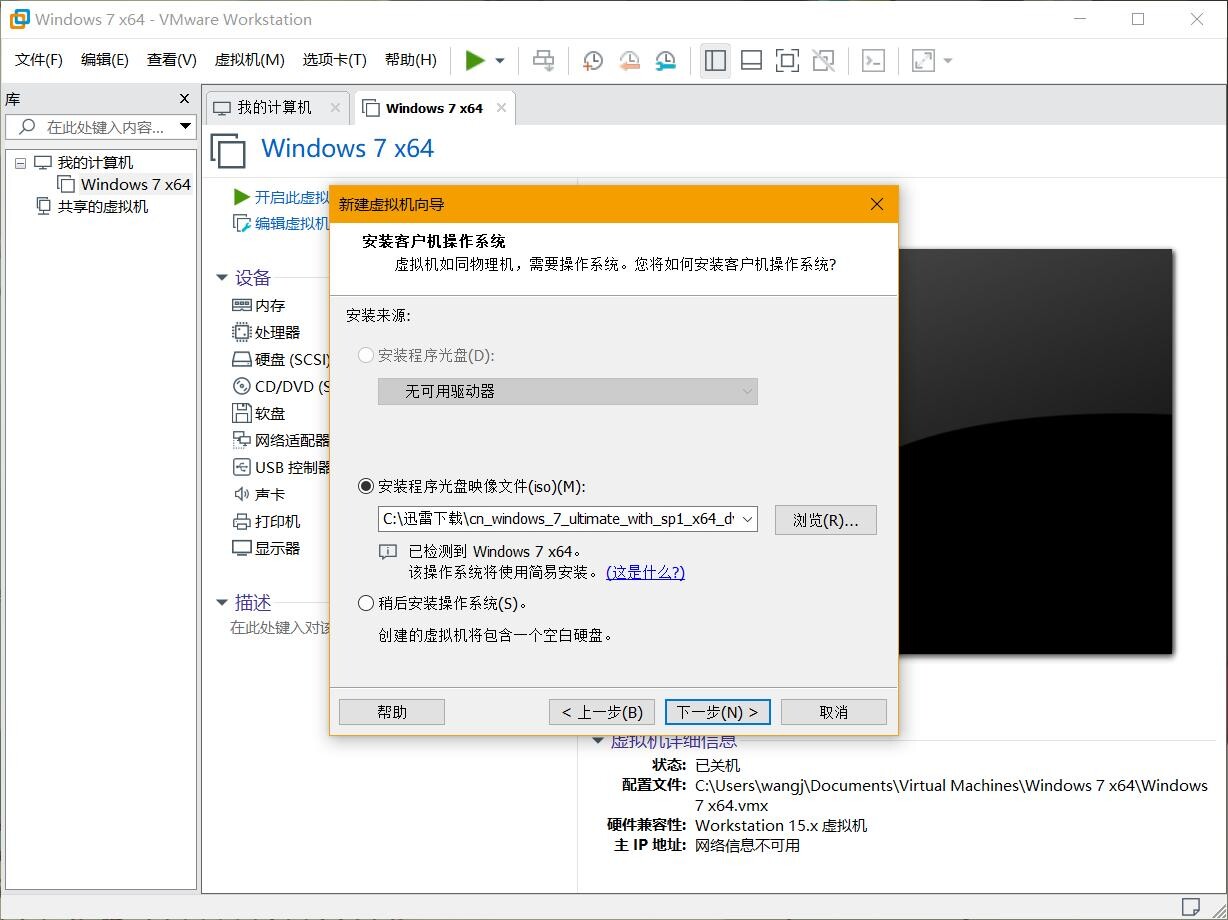Revert virtual machine to previous snapshot
This screenshot has height=920, width=1228.
[x=629, y=61]
